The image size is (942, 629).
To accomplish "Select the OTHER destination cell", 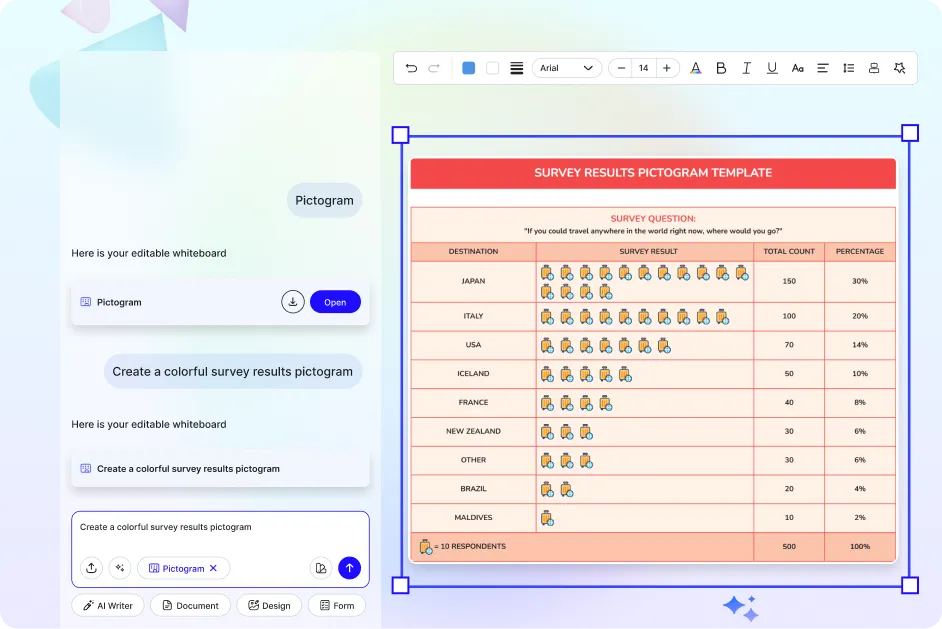I will coord(473,460).
